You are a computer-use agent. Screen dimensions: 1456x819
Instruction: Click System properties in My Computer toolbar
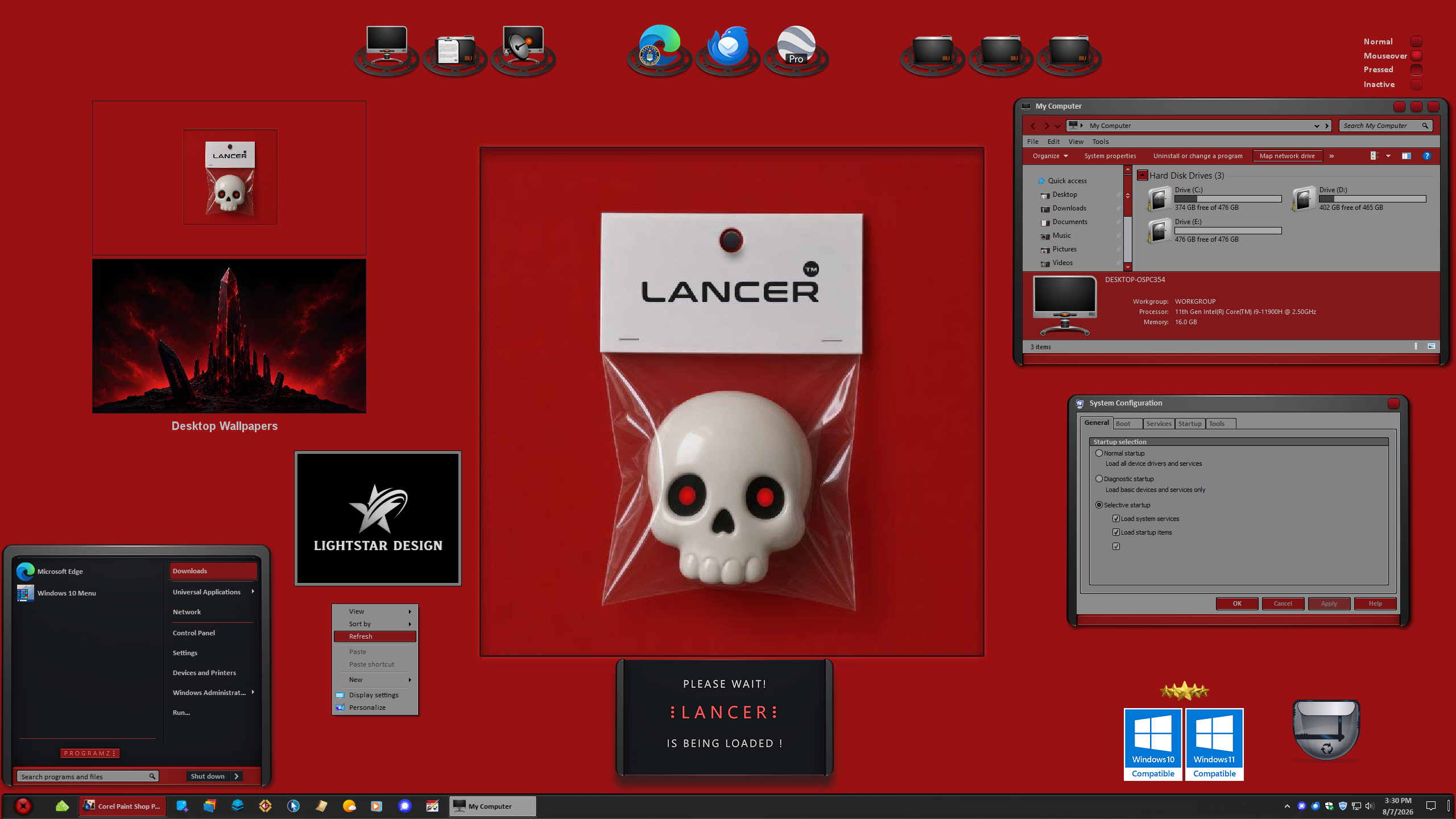[1110, 156]
